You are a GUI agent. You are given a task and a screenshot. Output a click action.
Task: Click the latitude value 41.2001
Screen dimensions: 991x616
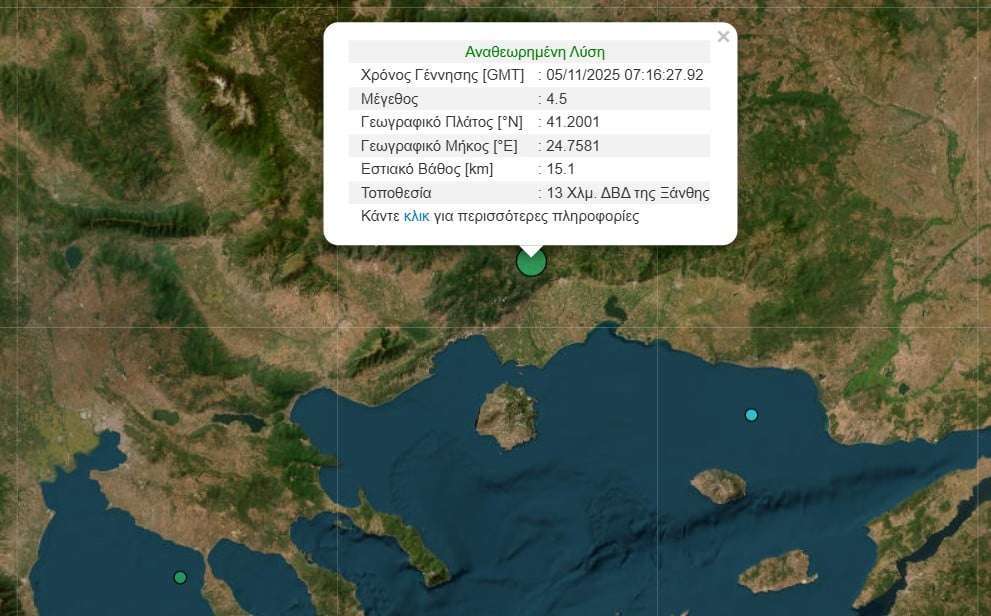point(573,122)
